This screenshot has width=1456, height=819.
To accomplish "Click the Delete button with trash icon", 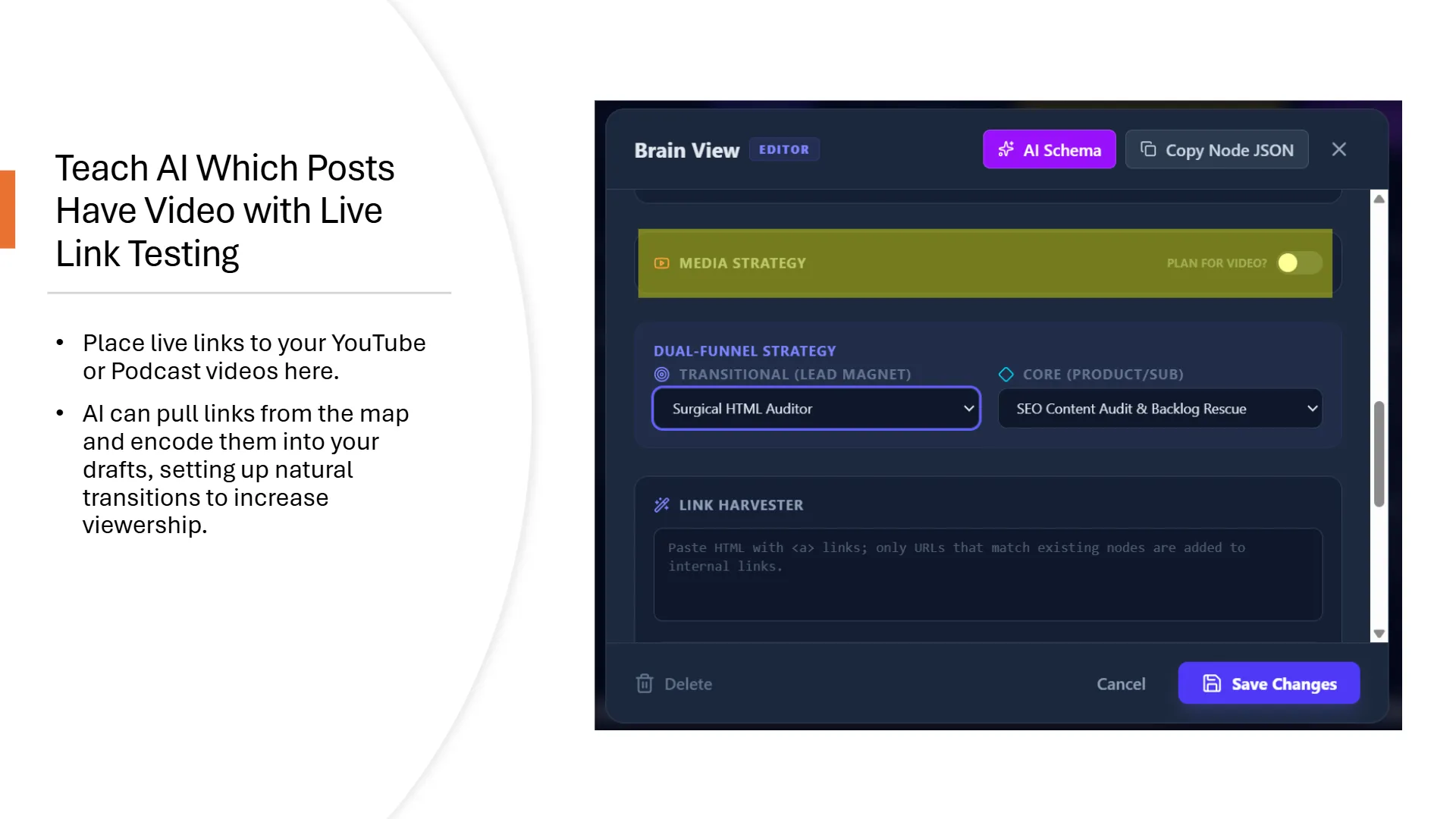I will pos(674,684).
